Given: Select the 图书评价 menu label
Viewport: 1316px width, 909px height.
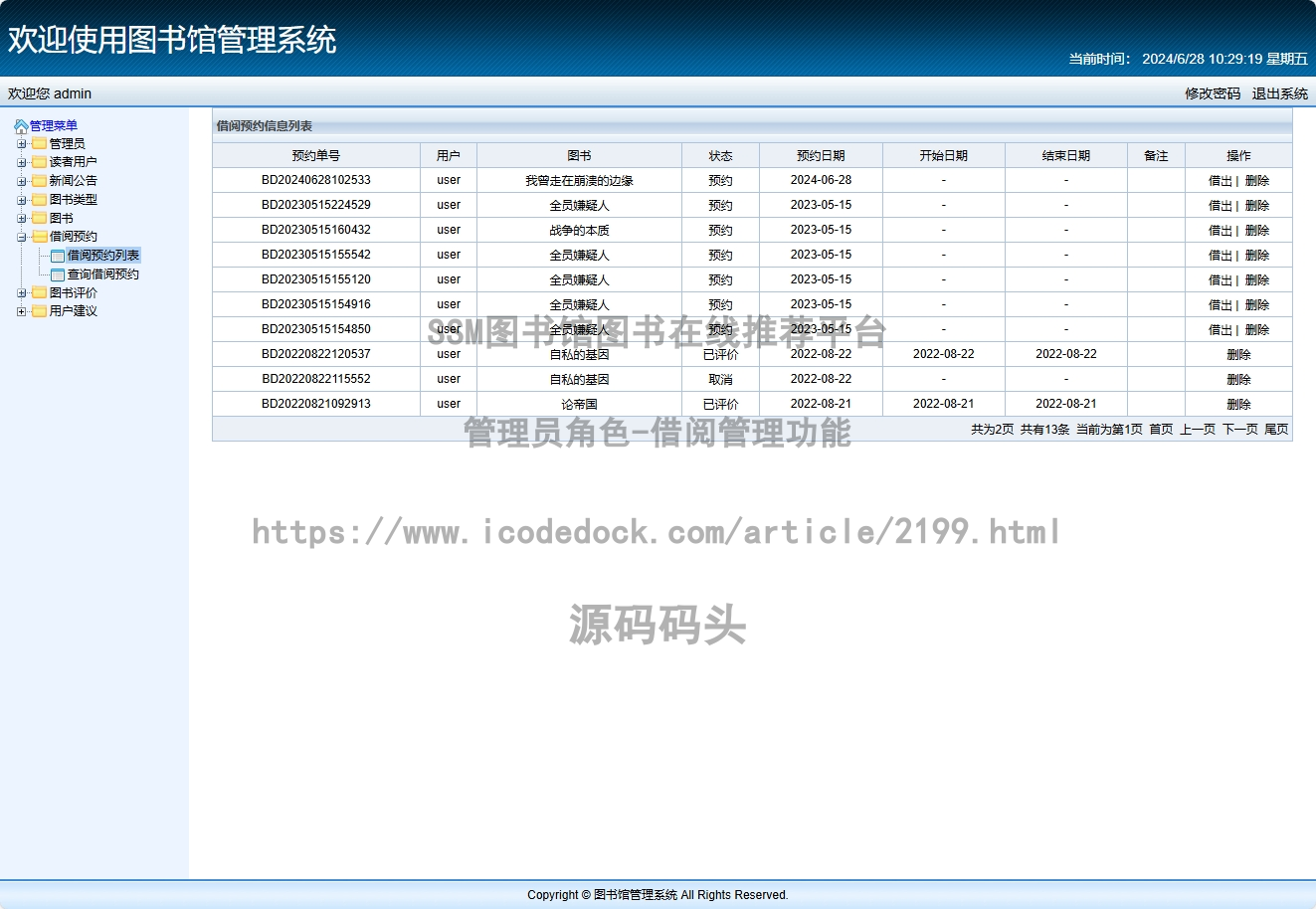Looking at the screenshot, I should pos(74,293).
